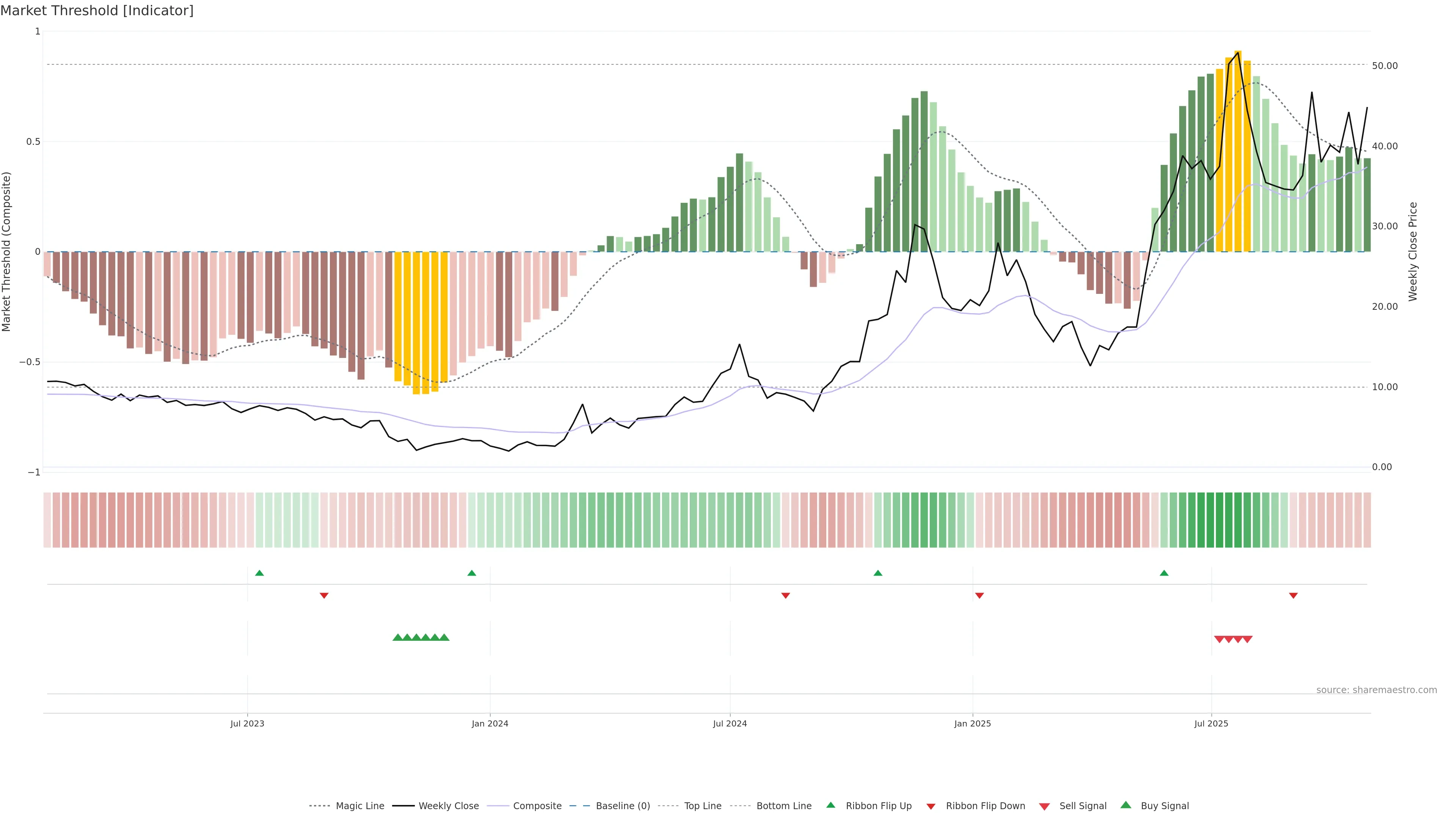Click Ribbon Flip Down legend triangle icon
This screenshot has width=1456, height=819.
click(931, 806)
